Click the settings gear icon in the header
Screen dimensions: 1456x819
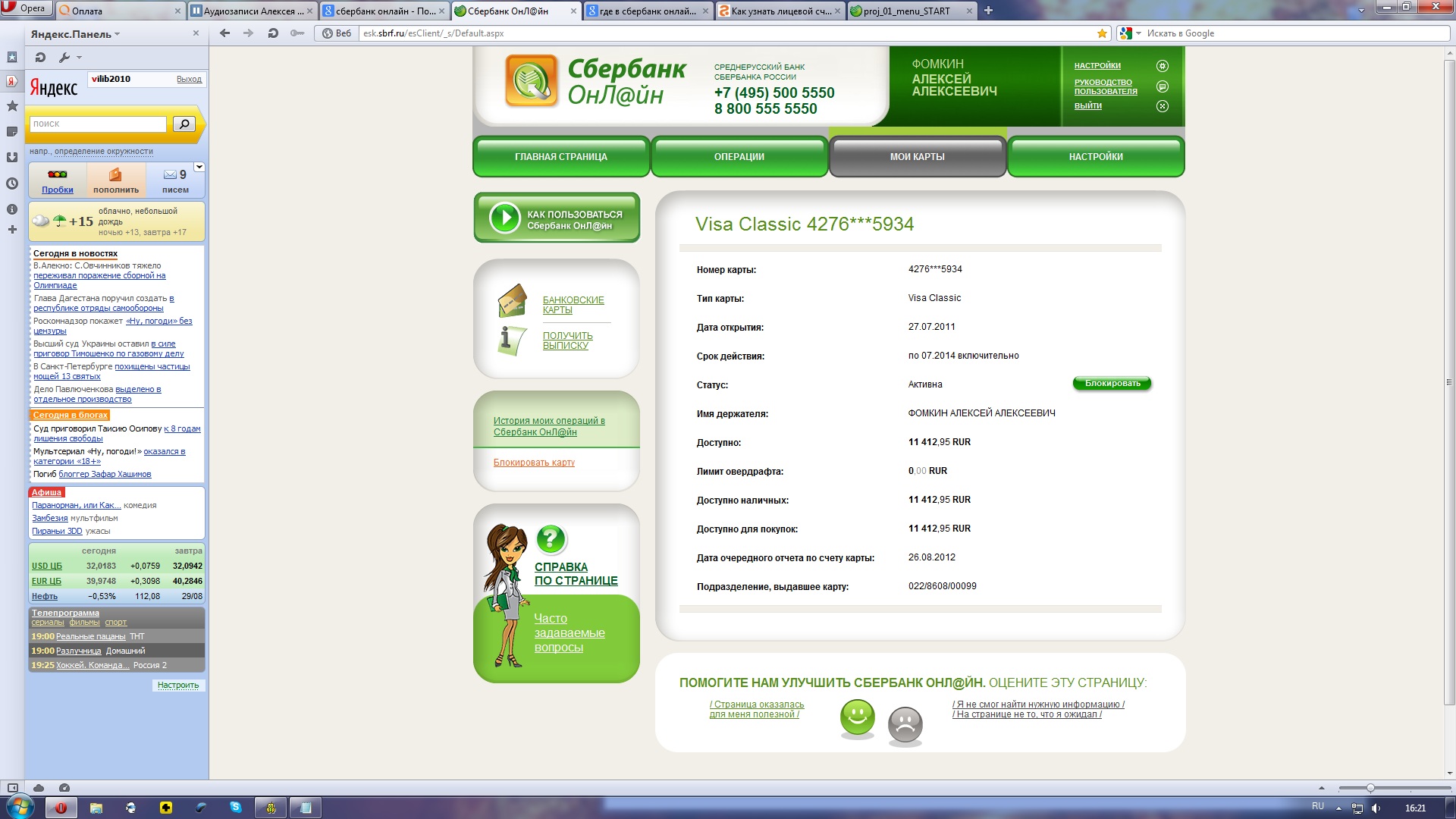pos(1162,66)
